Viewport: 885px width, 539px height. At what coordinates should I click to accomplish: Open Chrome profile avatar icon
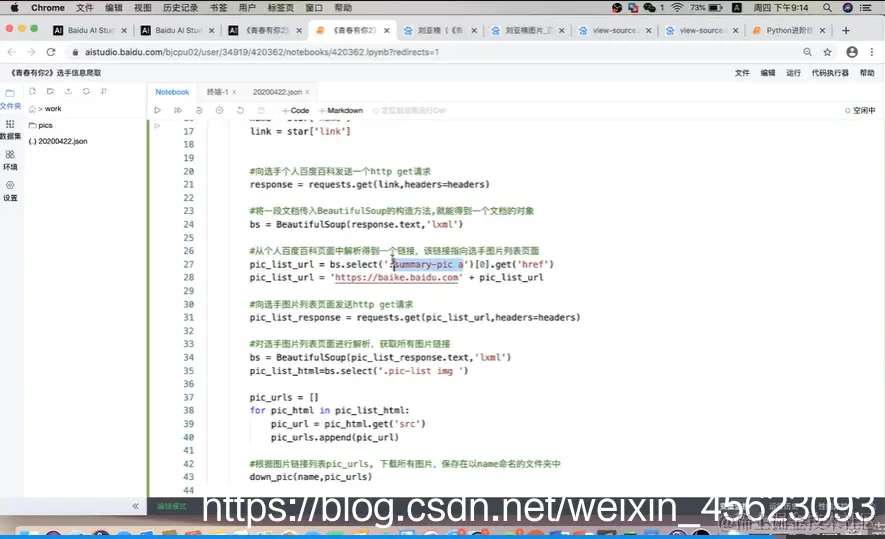tap(852, 52)
